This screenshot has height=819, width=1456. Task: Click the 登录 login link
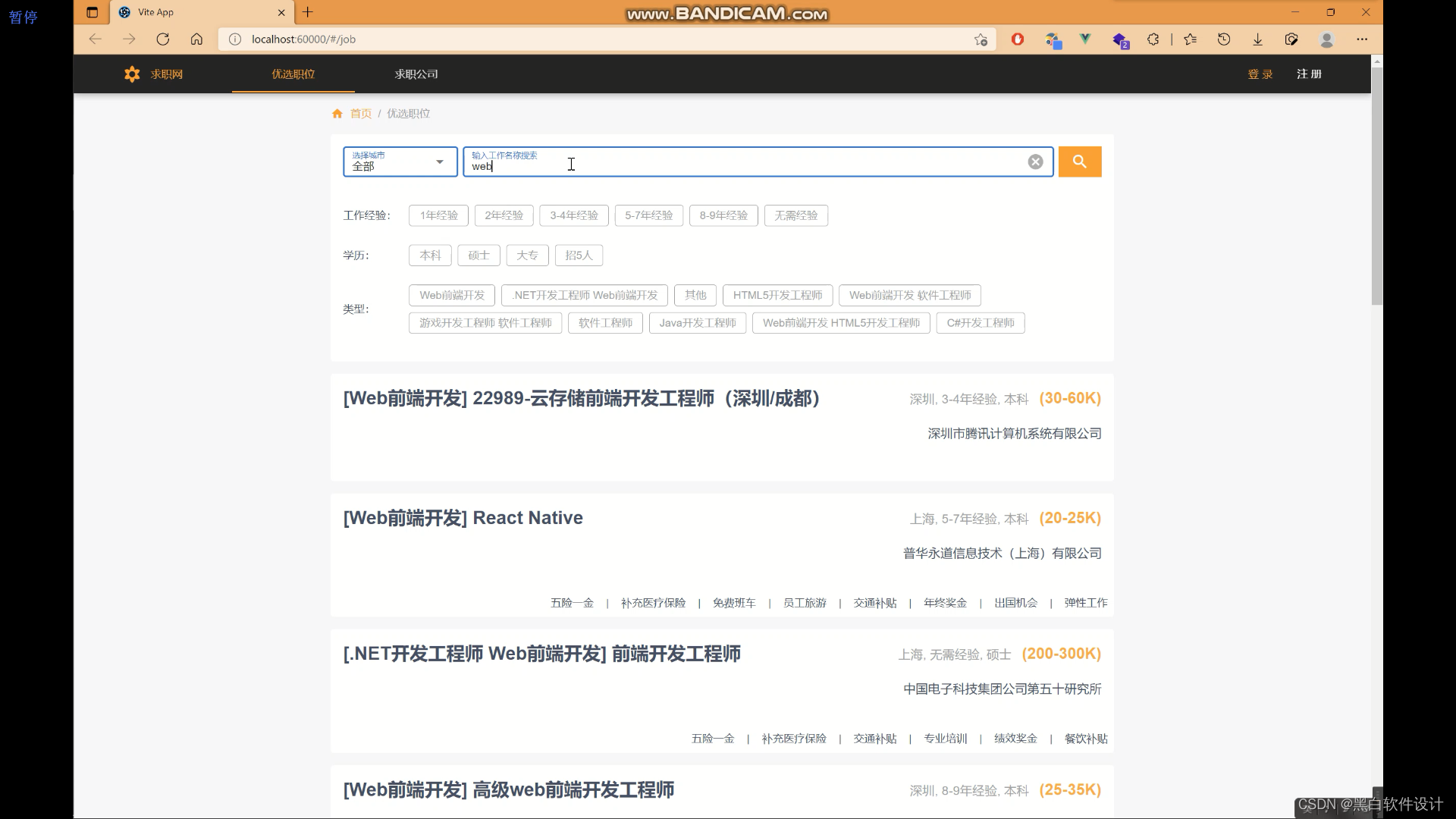[1260, 74]
